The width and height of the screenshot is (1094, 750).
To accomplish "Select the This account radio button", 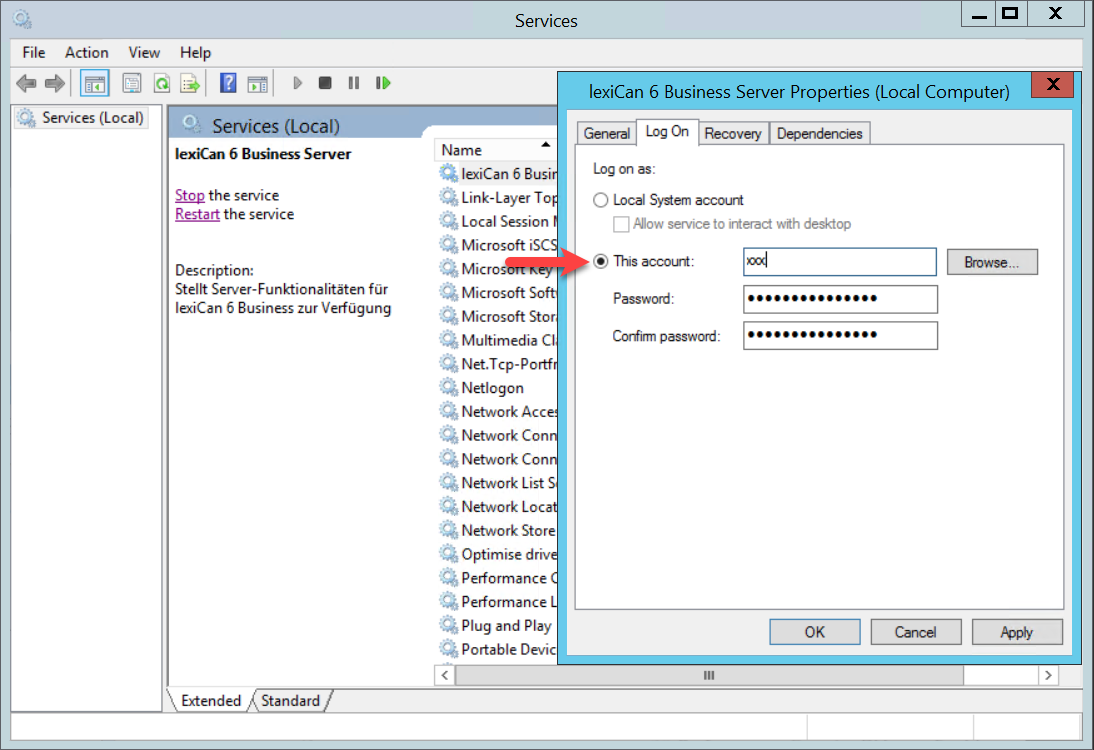I will (x=601, y=261).
